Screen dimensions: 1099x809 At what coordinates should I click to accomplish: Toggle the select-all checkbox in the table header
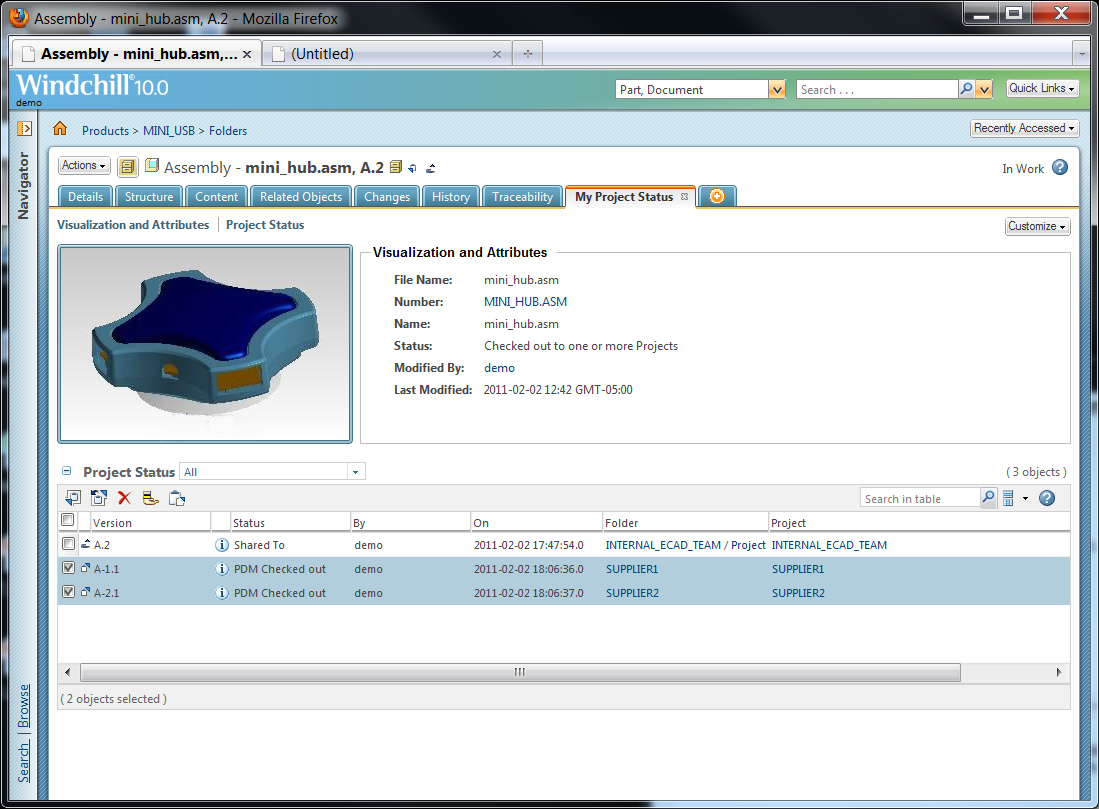tap(67, 519)
